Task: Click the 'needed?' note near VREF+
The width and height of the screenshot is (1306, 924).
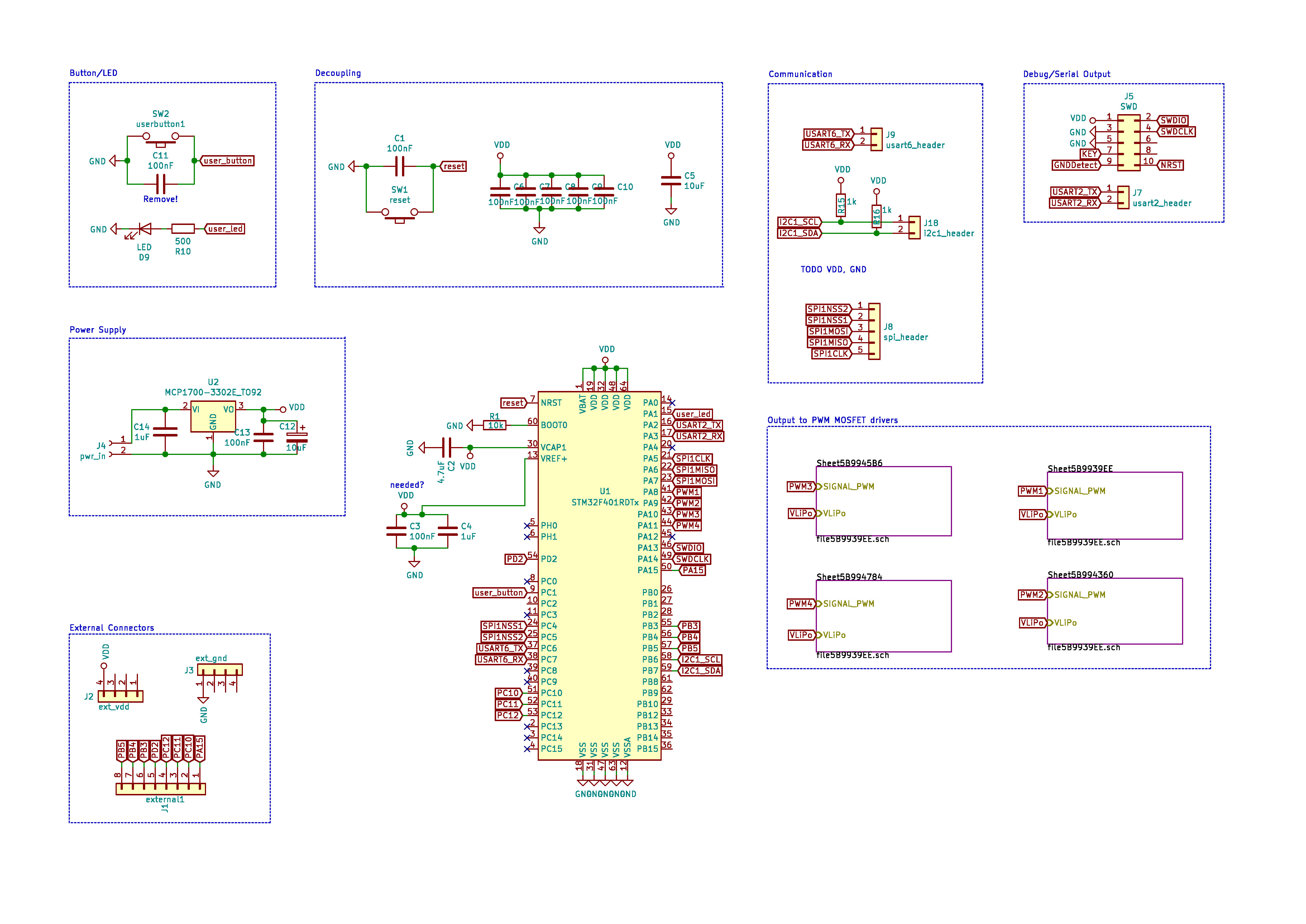Action: pos(407,485)
